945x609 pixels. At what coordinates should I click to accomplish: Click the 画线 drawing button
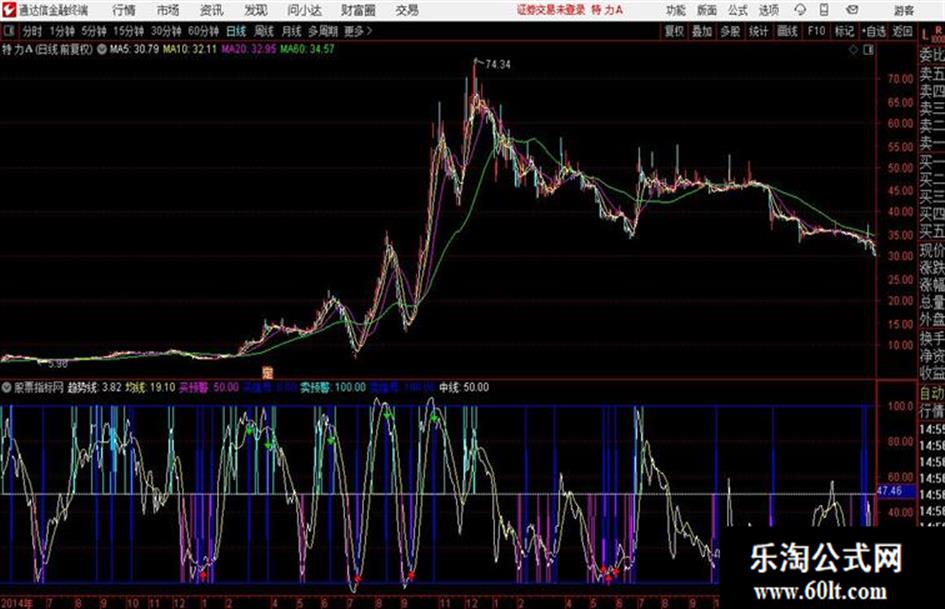pos(787,31)
